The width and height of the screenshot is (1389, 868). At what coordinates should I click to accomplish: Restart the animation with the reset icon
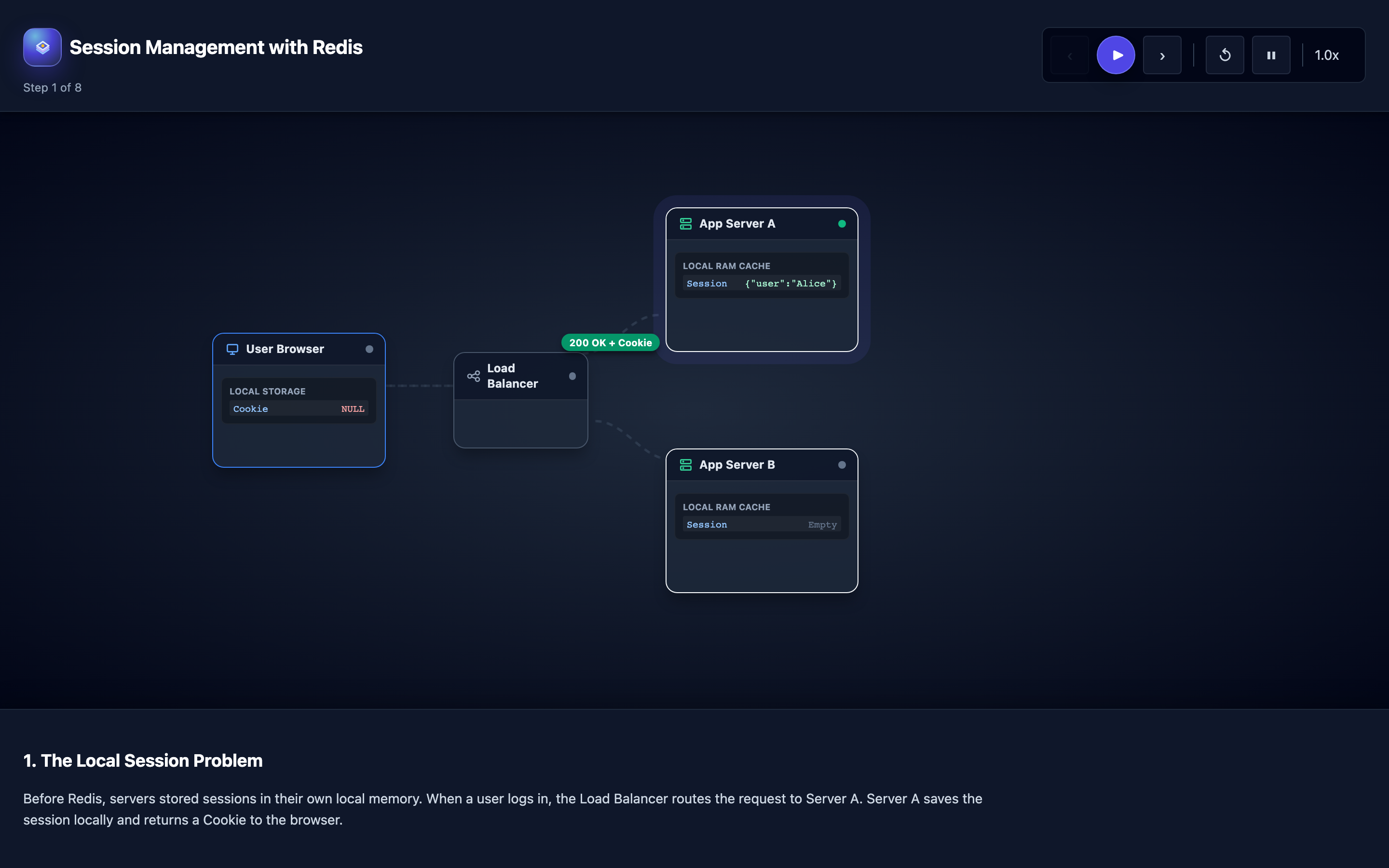[1225, 55]
